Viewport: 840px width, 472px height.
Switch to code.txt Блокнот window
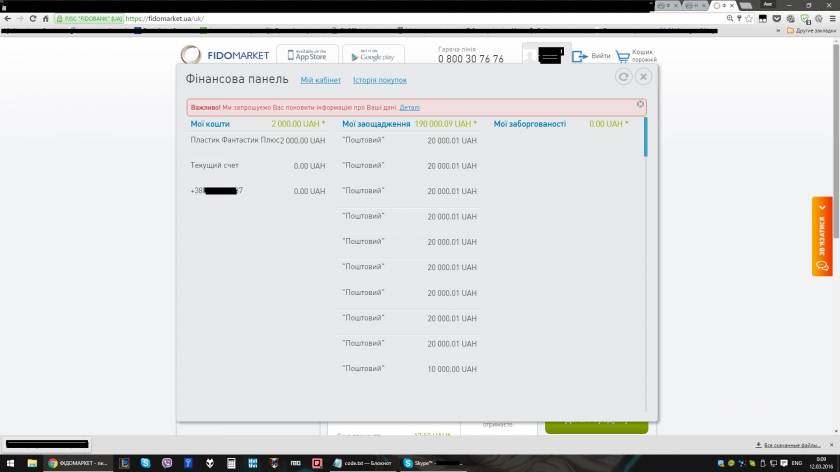click(363, 463)
